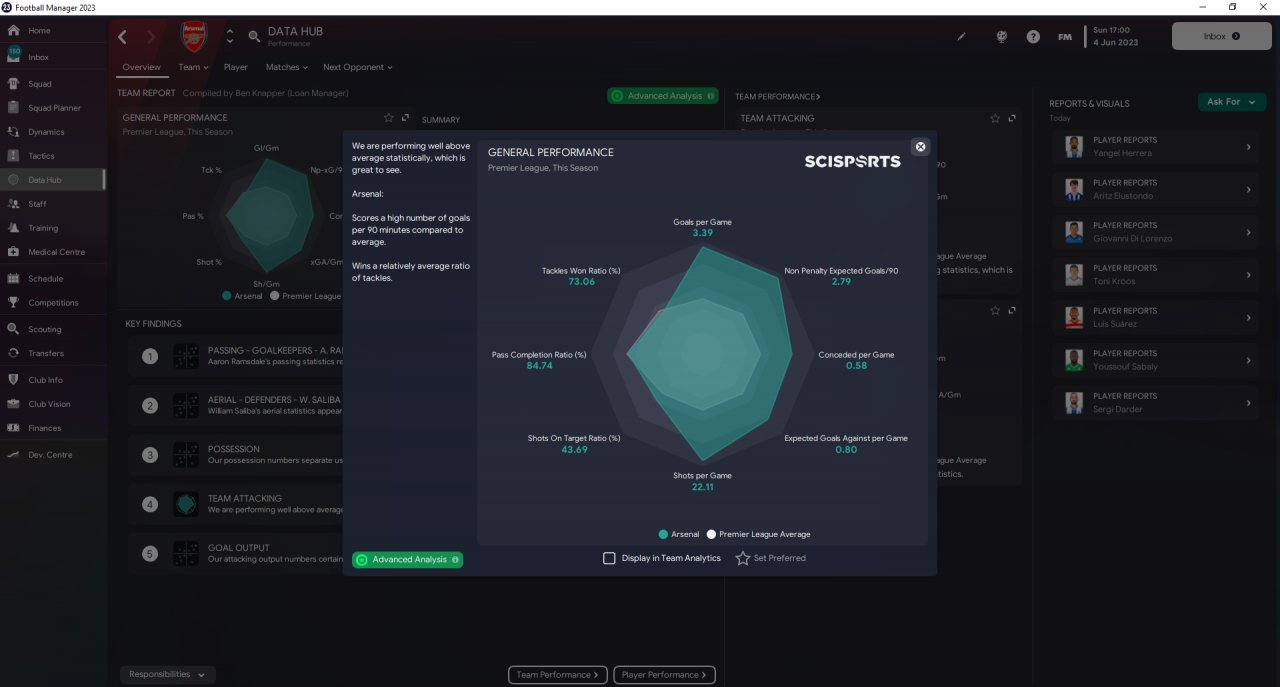Open Schedule from the sidebar

point(52,279)
